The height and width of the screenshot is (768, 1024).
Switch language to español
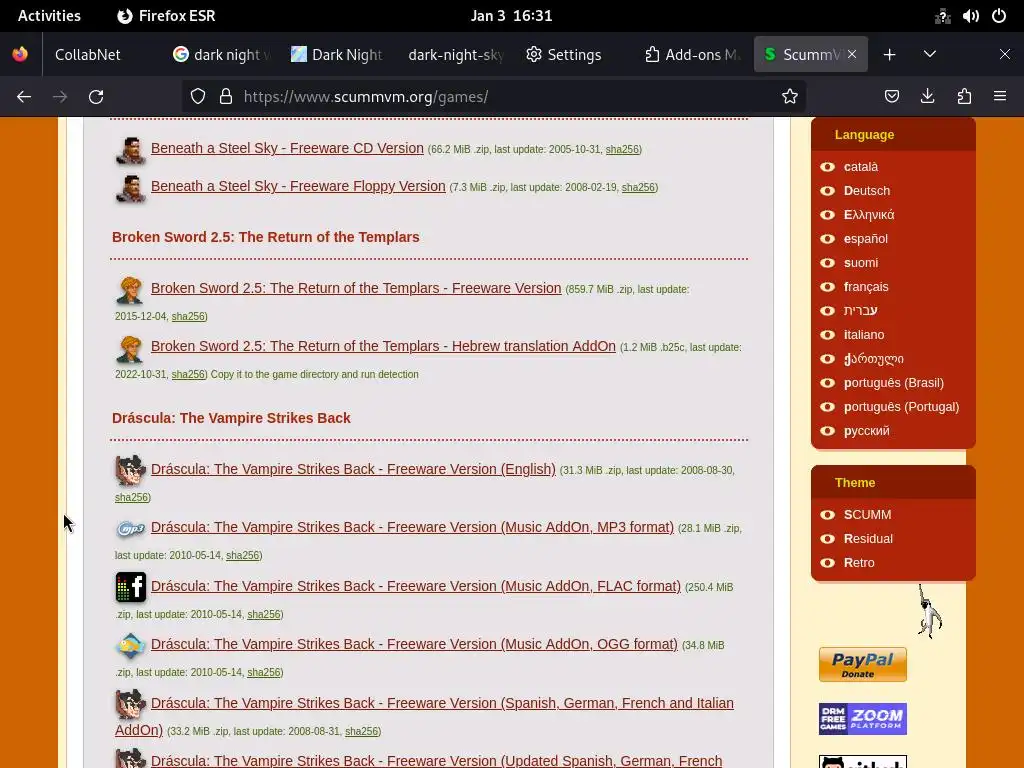865,239
